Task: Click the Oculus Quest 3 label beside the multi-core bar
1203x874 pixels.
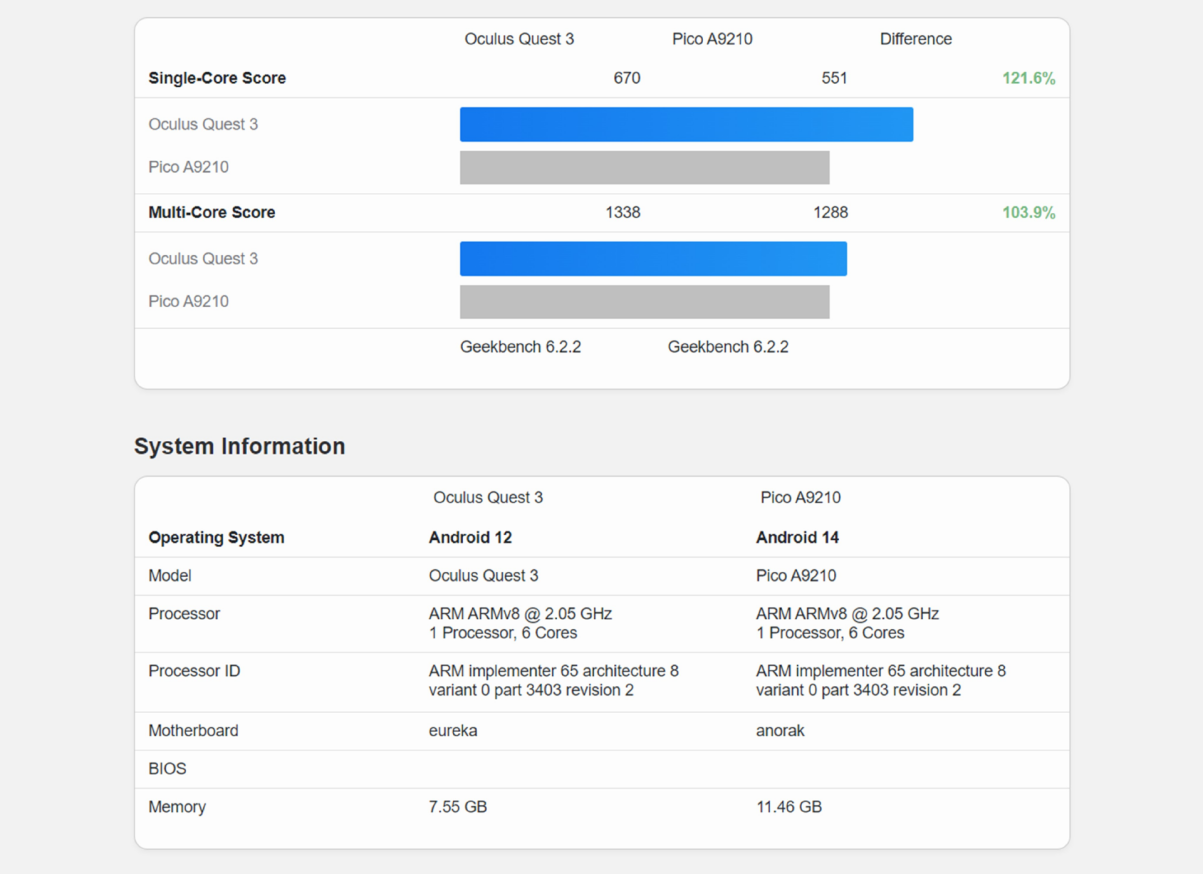Action: 203,258
